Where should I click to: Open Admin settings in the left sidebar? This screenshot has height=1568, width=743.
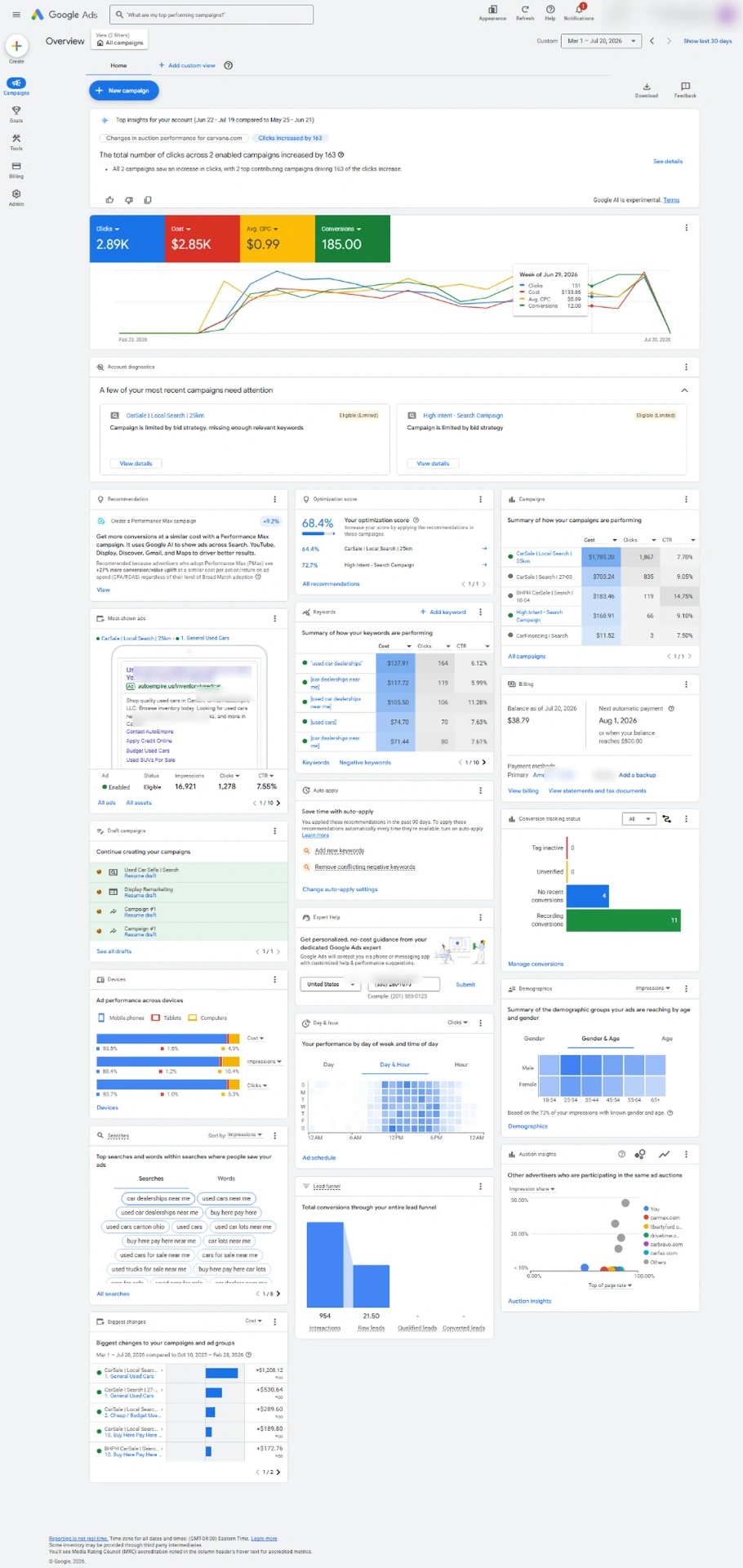[x=16, y=197]
